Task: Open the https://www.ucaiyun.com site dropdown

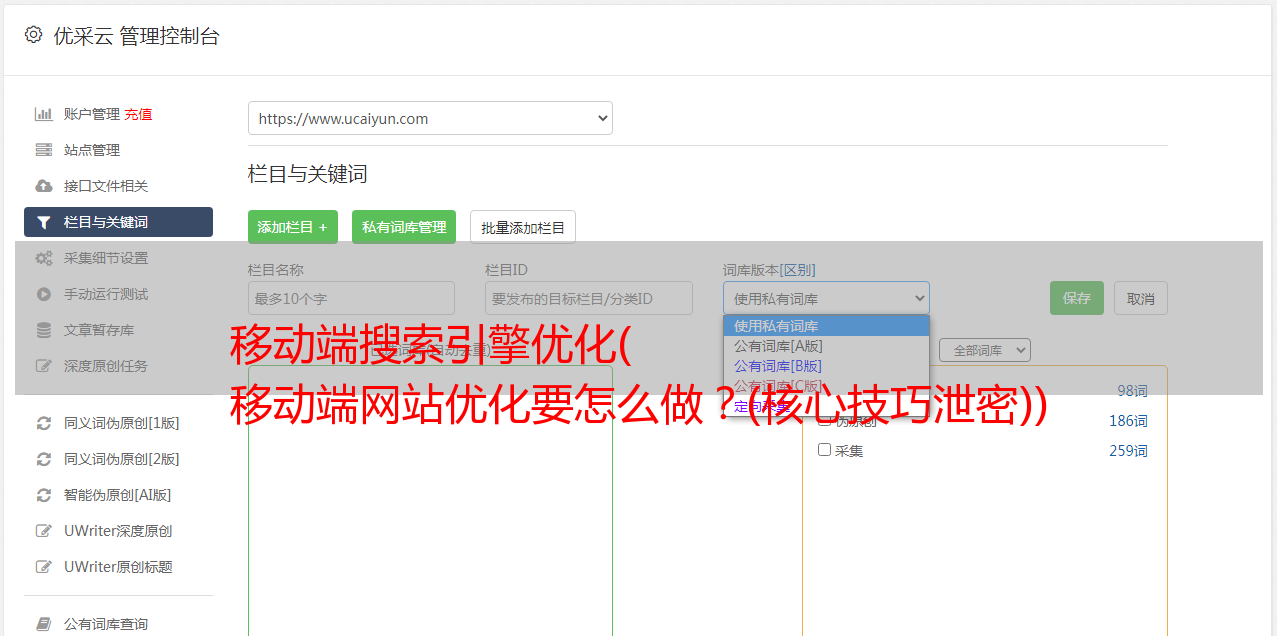Action: coord(430,118)
